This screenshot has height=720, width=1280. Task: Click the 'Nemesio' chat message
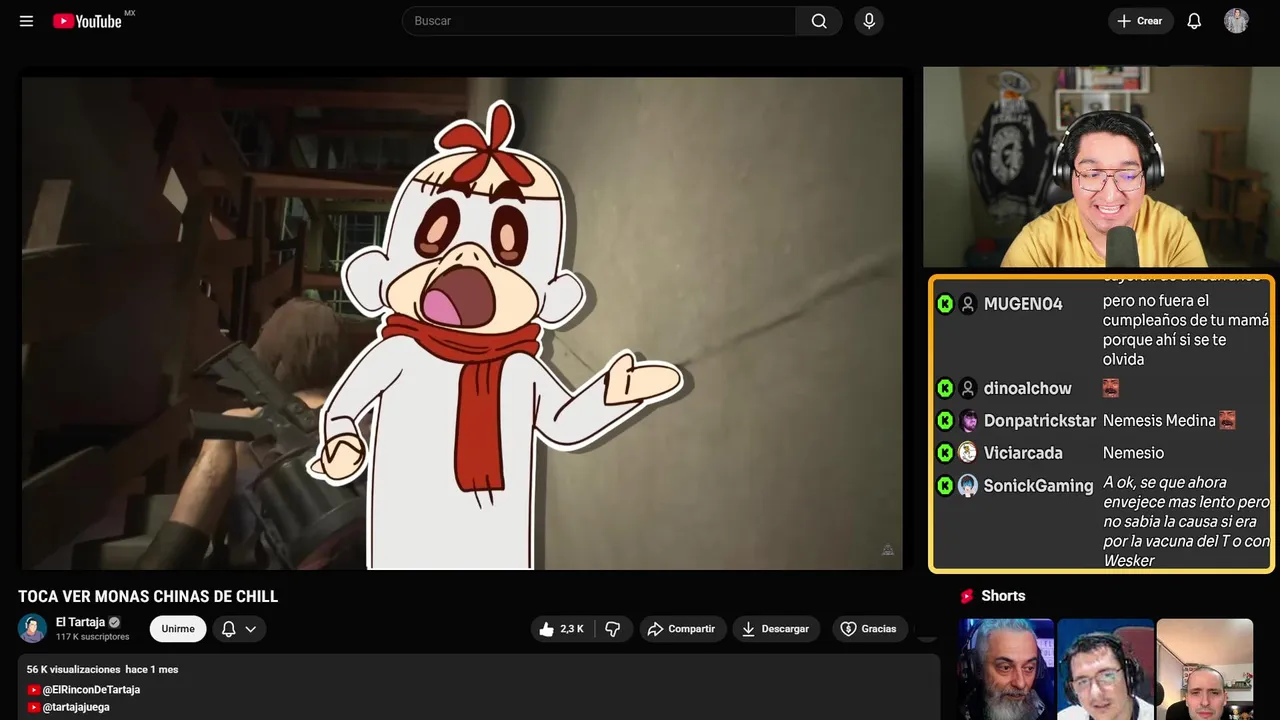pos(1133,453)
